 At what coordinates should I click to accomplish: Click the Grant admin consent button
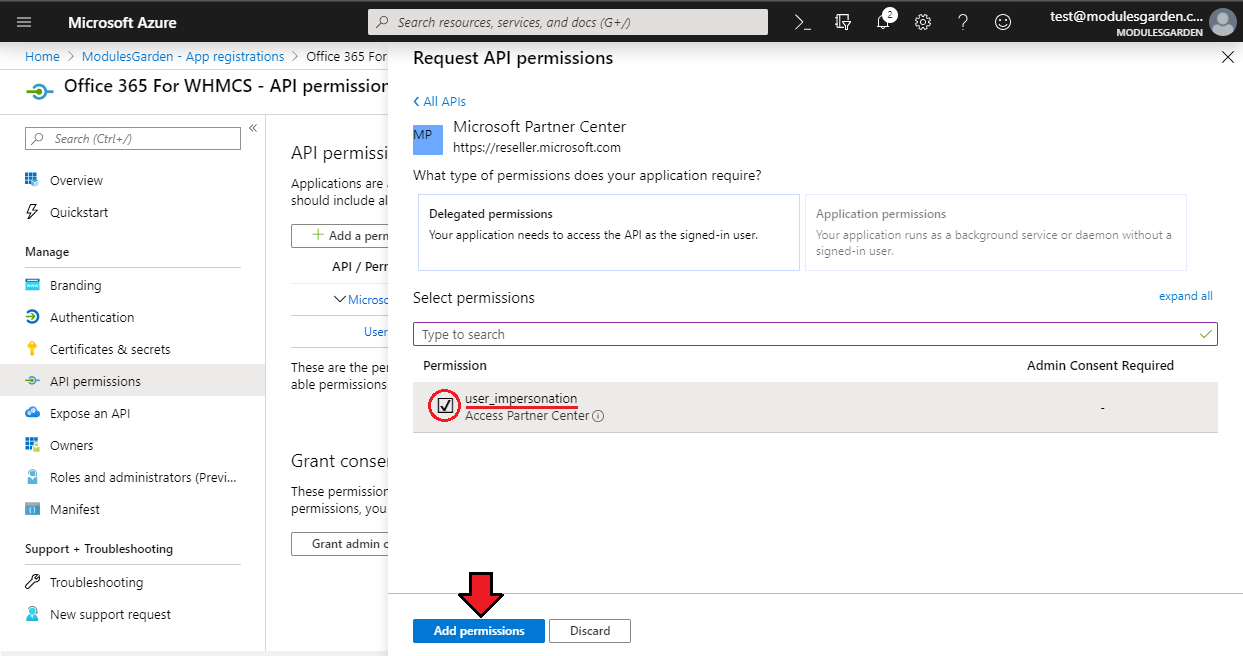click(340, 543)
